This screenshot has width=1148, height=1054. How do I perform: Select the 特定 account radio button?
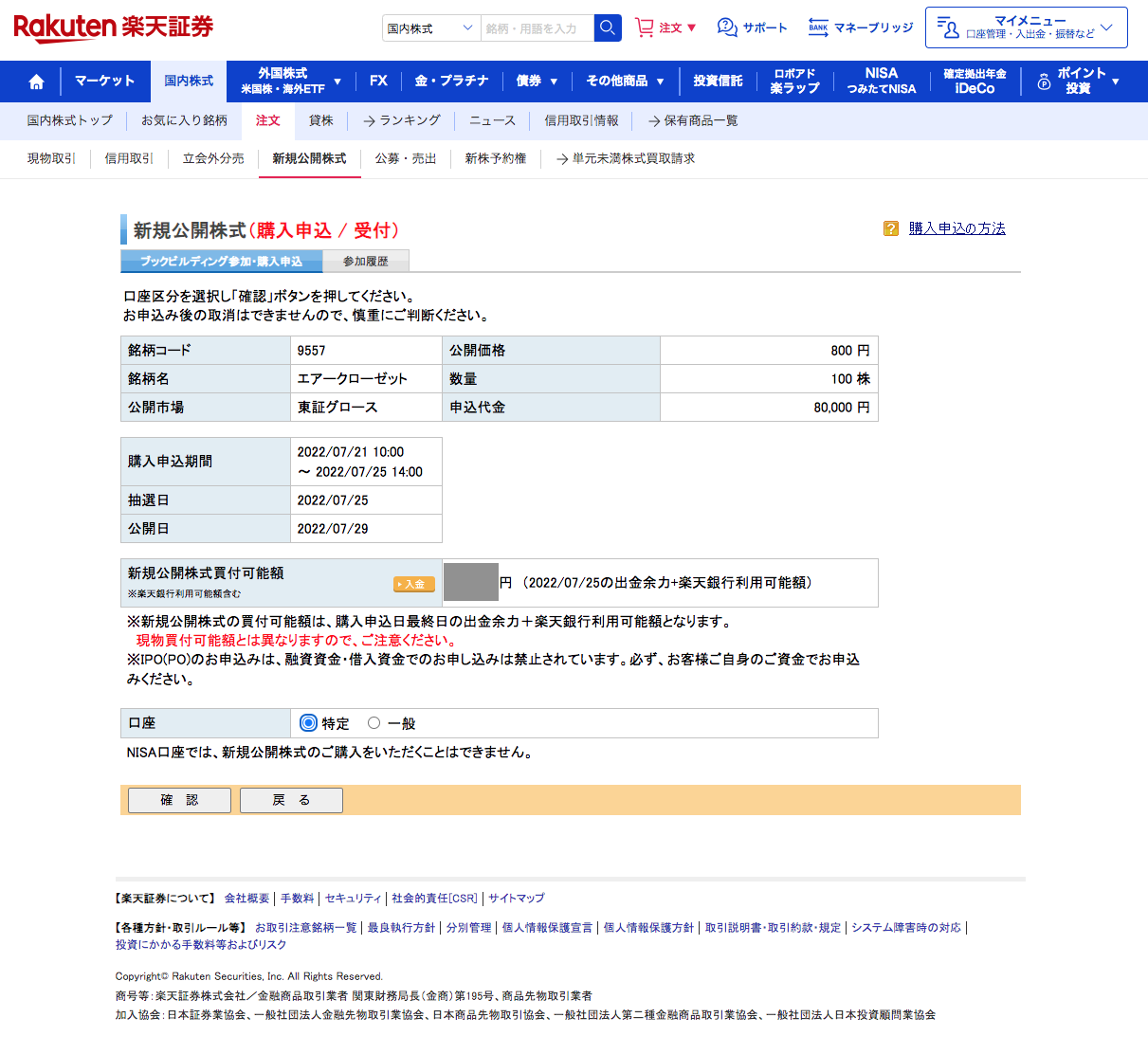(x=308, y=723)
